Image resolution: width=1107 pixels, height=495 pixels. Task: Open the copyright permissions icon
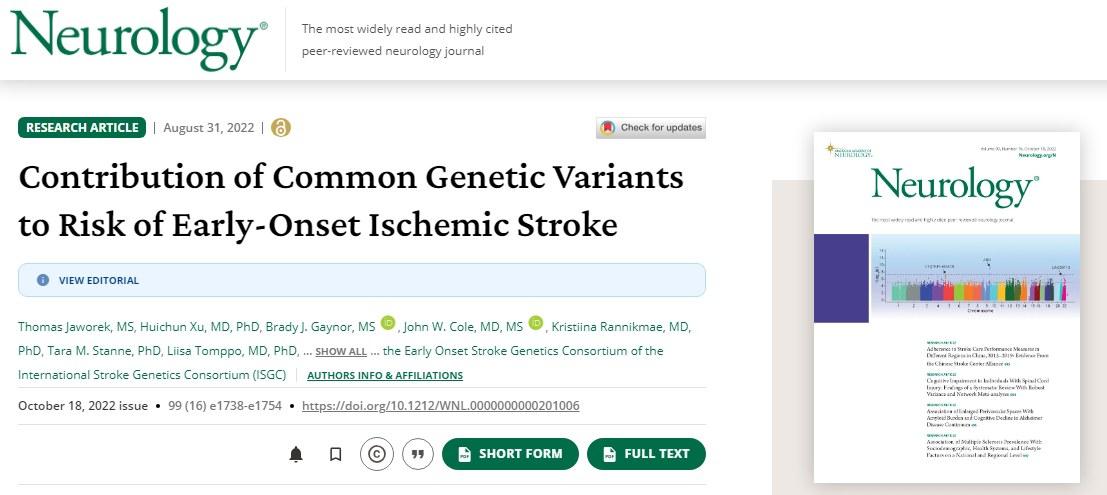point(376,454)
